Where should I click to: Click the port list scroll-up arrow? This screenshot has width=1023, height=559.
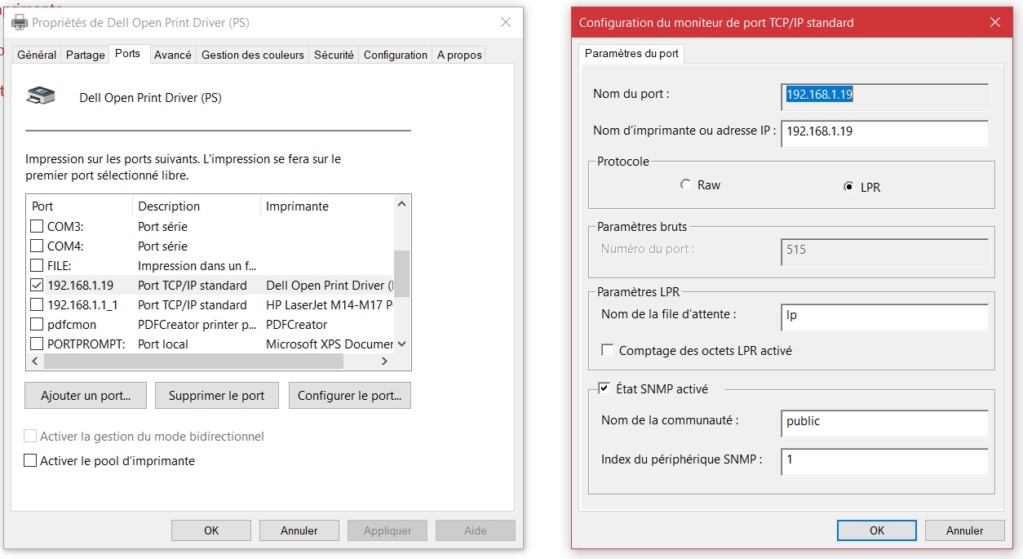[402, 204]
